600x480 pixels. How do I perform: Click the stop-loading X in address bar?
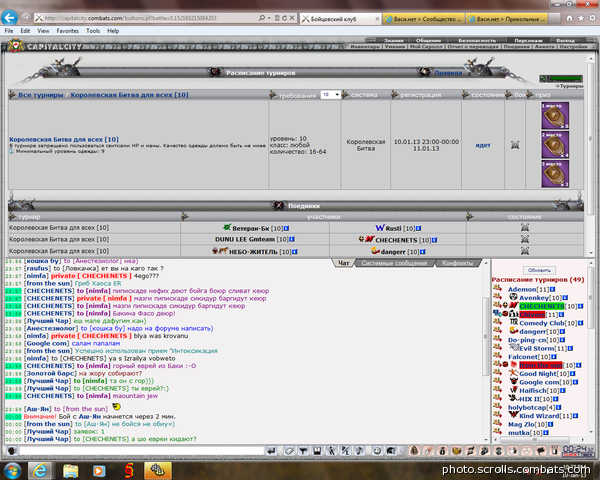click(x=292, y=18)
